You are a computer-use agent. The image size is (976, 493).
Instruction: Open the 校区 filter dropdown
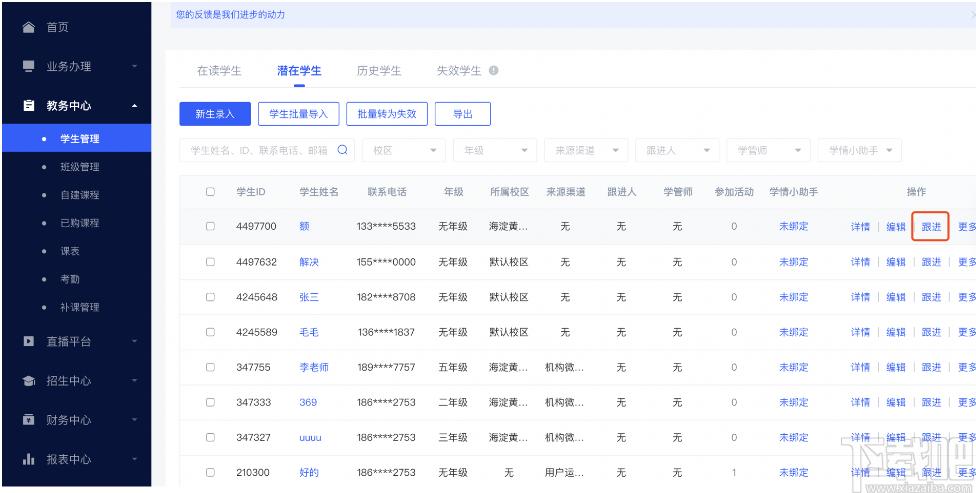point(404,151)
